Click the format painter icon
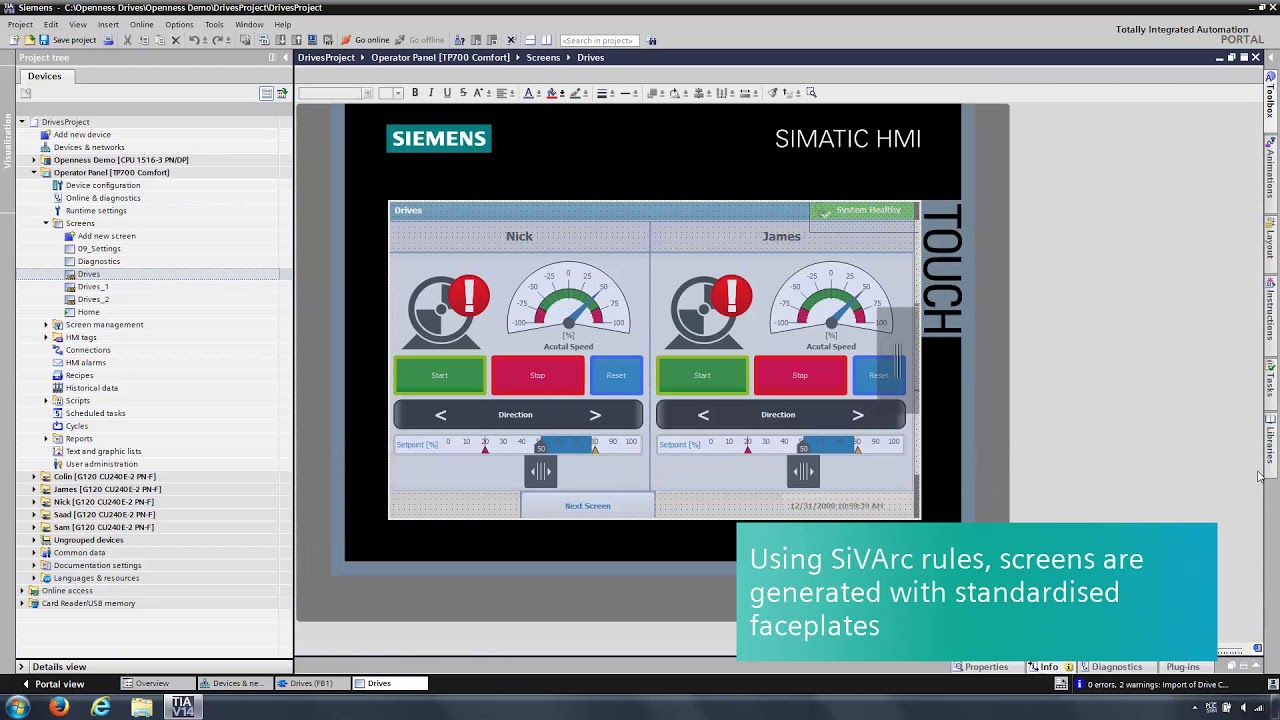 772,92
